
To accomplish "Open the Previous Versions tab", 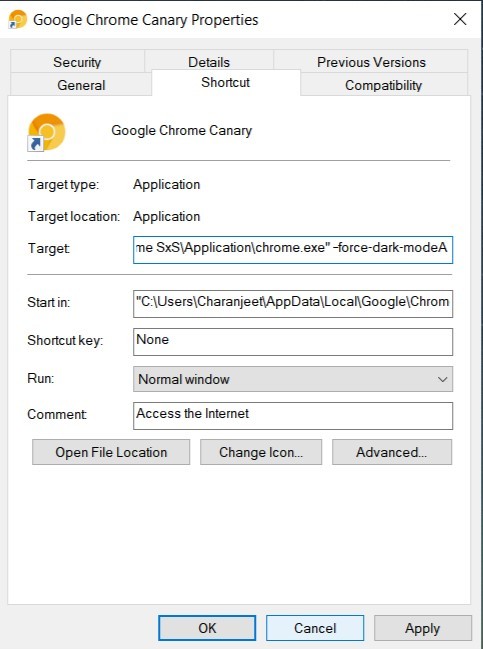I will [x=371, y=62].
